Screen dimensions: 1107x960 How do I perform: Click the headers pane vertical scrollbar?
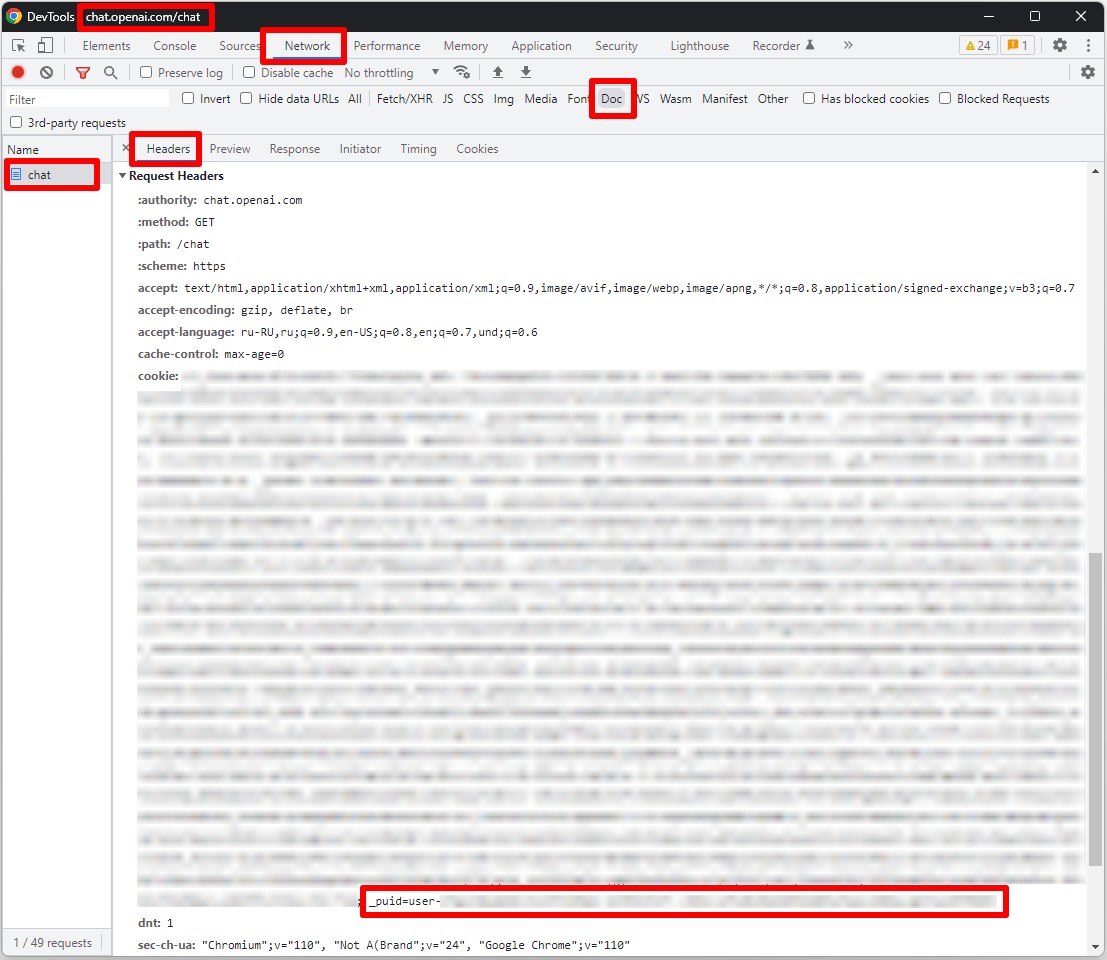tap(1095, 709)
